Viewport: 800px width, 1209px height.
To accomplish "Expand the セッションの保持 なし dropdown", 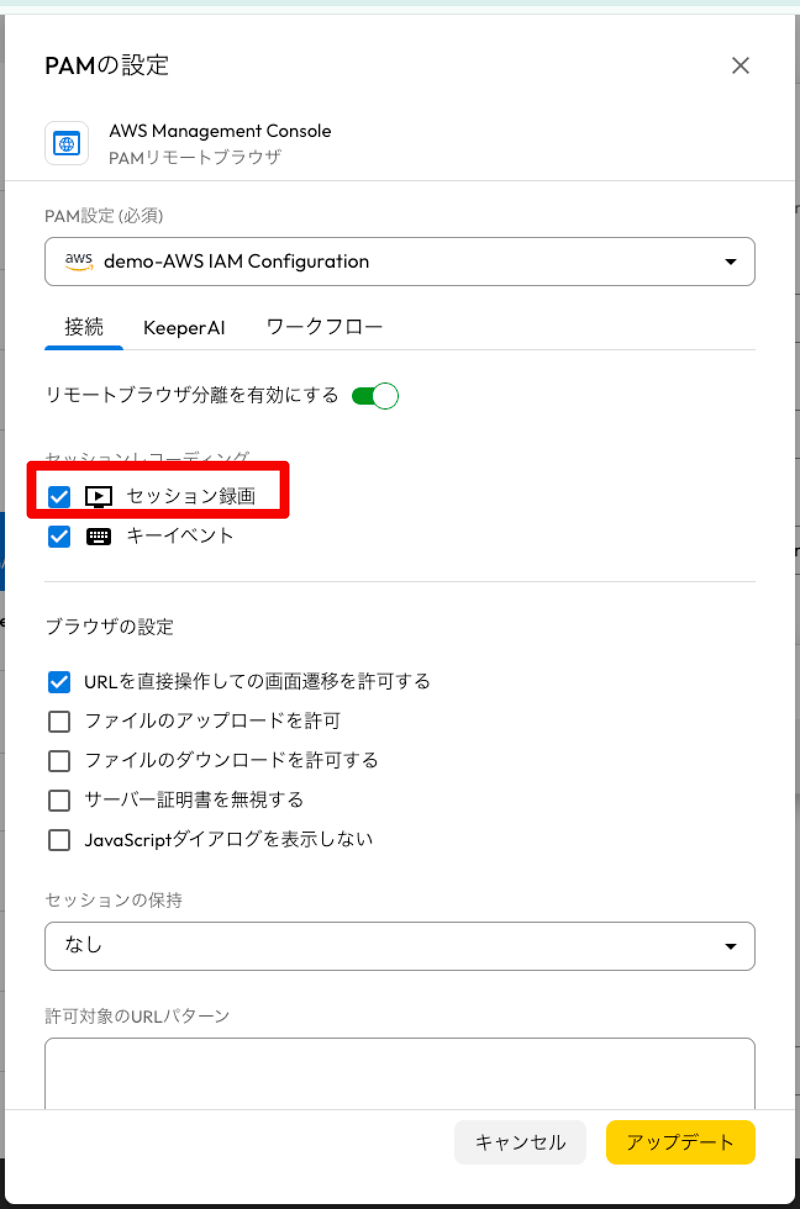I will pos(400,946).
